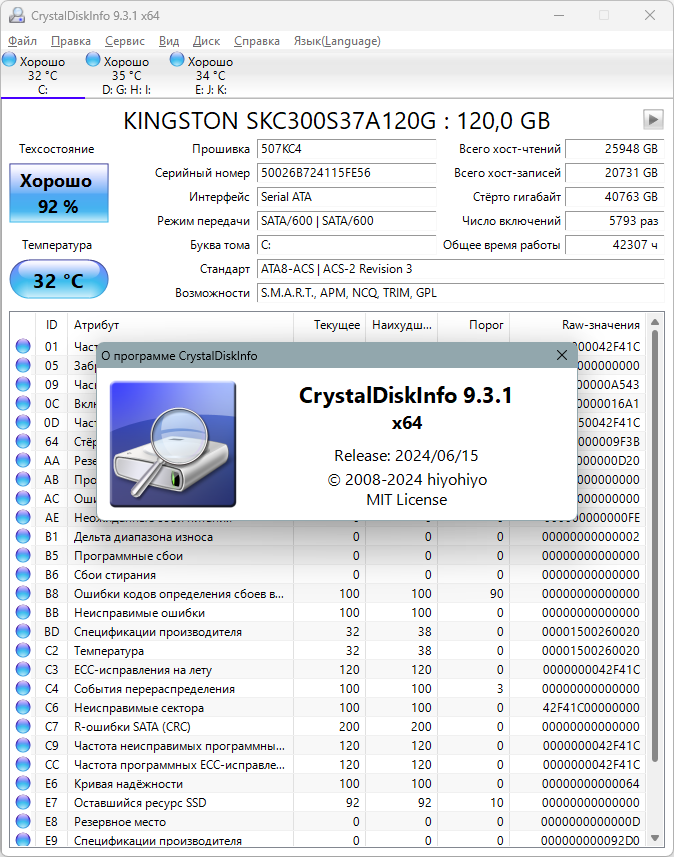
Task: Click the status circle in row E6
Action: pos(23,783)
